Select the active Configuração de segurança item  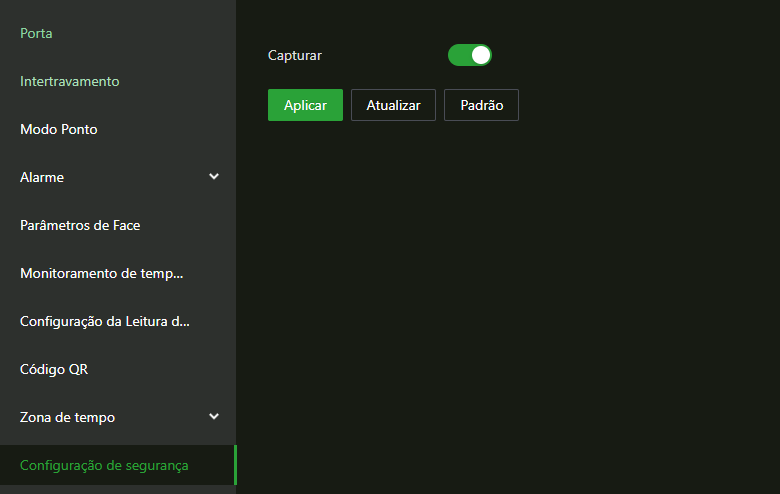coord(104,465)
